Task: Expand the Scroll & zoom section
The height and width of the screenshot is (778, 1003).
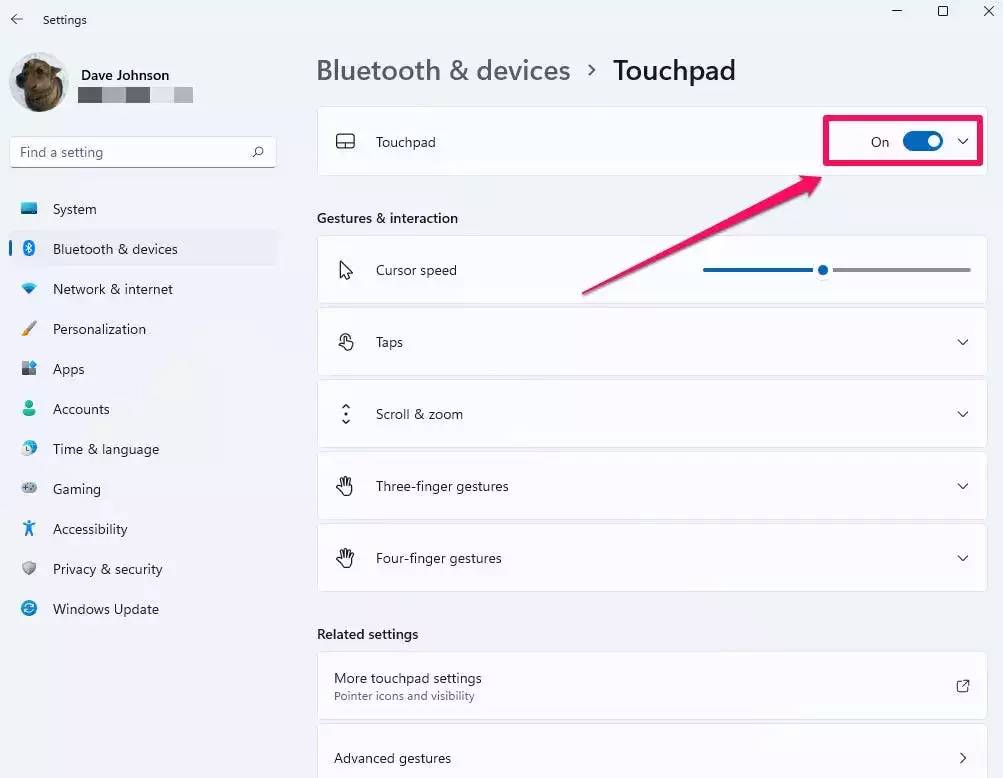Action: click(x=963, y=414)
